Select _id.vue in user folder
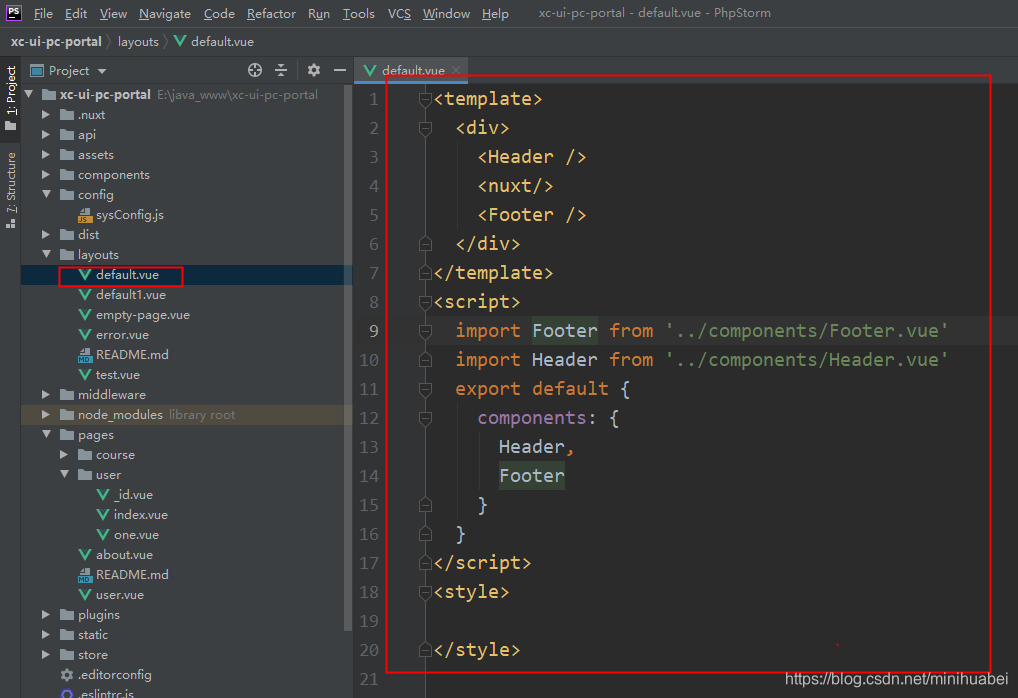 [x=133, y=495]
